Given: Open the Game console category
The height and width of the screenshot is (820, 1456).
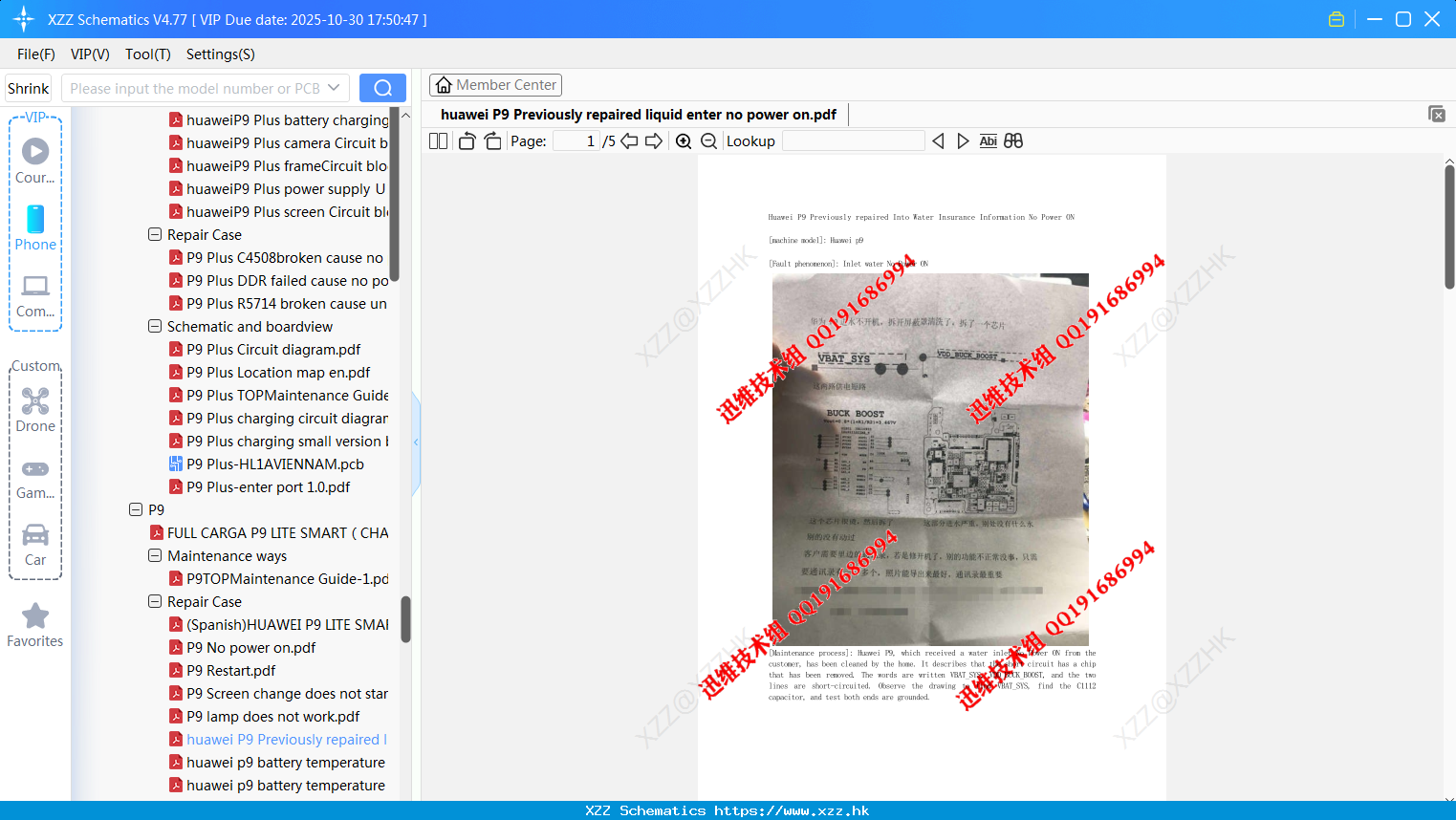Looking at the screenshot, I should [35, 478].
